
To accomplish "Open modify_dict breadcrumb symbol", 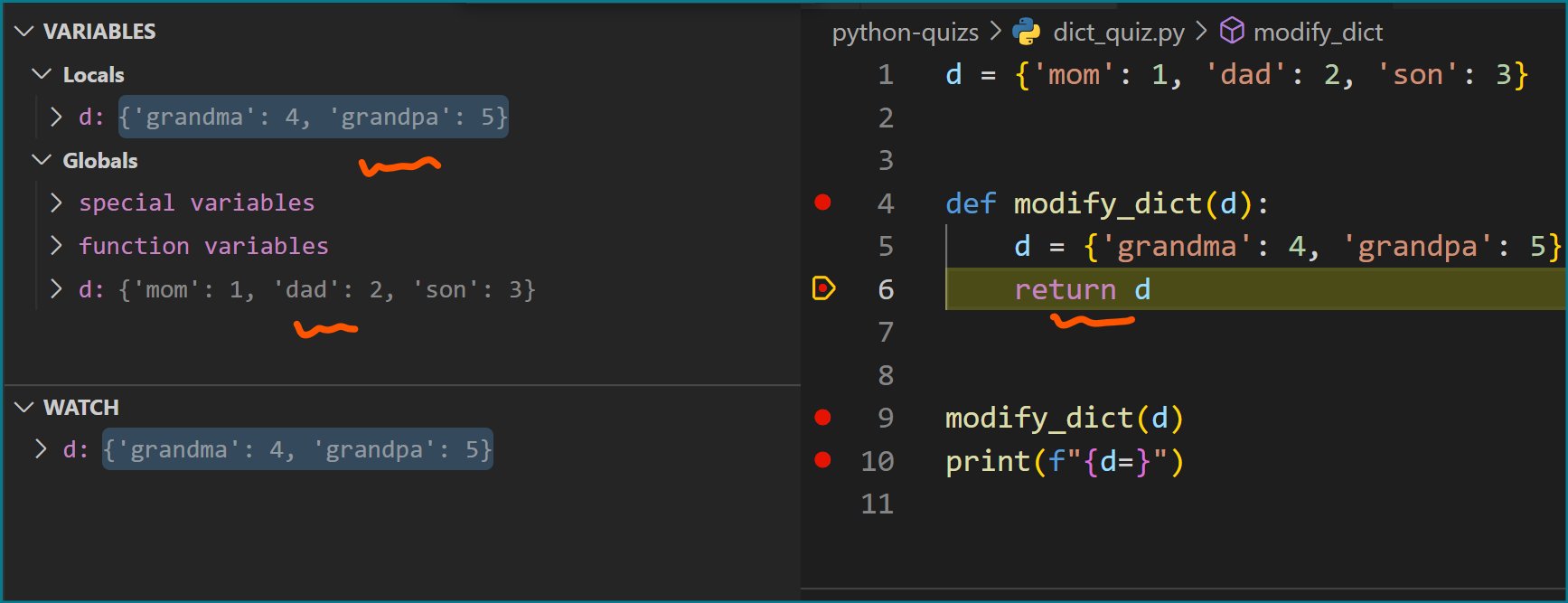I will click(x=1318, y=33).
